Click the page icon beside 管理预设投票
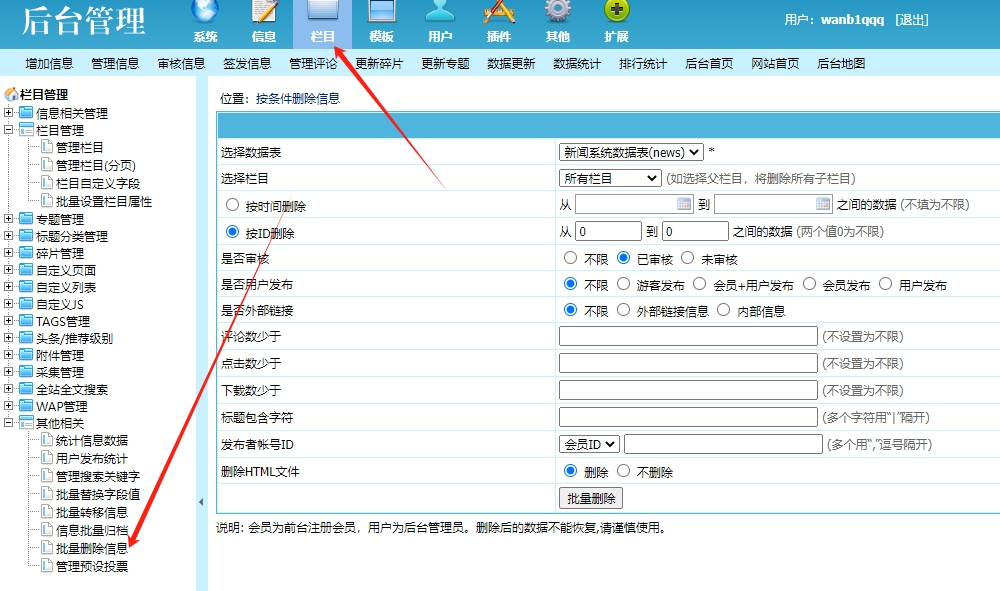The width and height of the screenshot is (1000, 591). click(x=47, y=565)
